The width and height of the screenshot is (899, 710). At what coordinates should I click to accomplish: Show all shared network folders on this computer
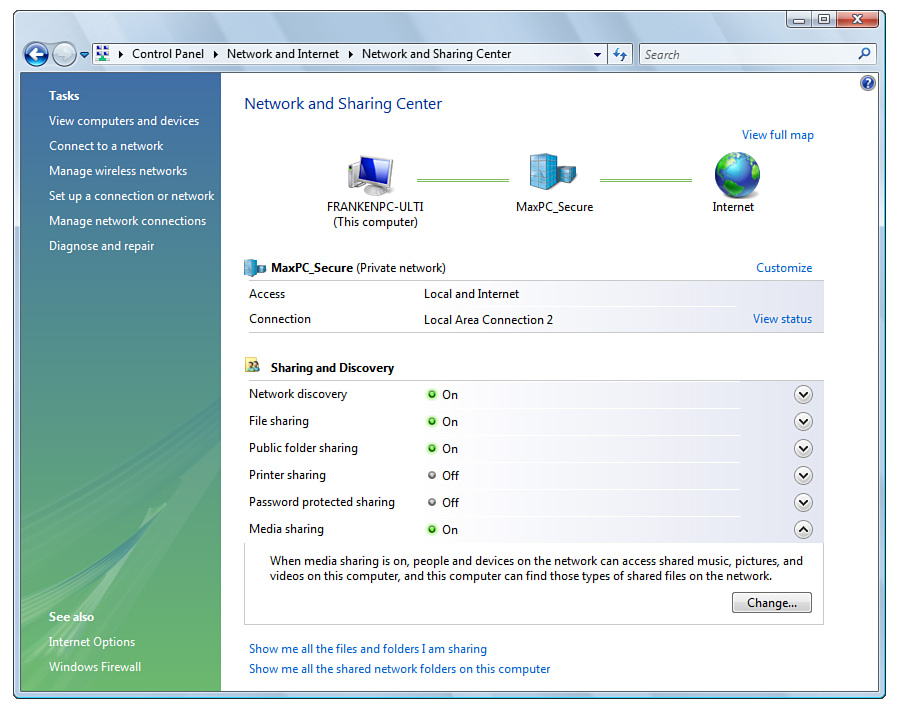point(399,669)
